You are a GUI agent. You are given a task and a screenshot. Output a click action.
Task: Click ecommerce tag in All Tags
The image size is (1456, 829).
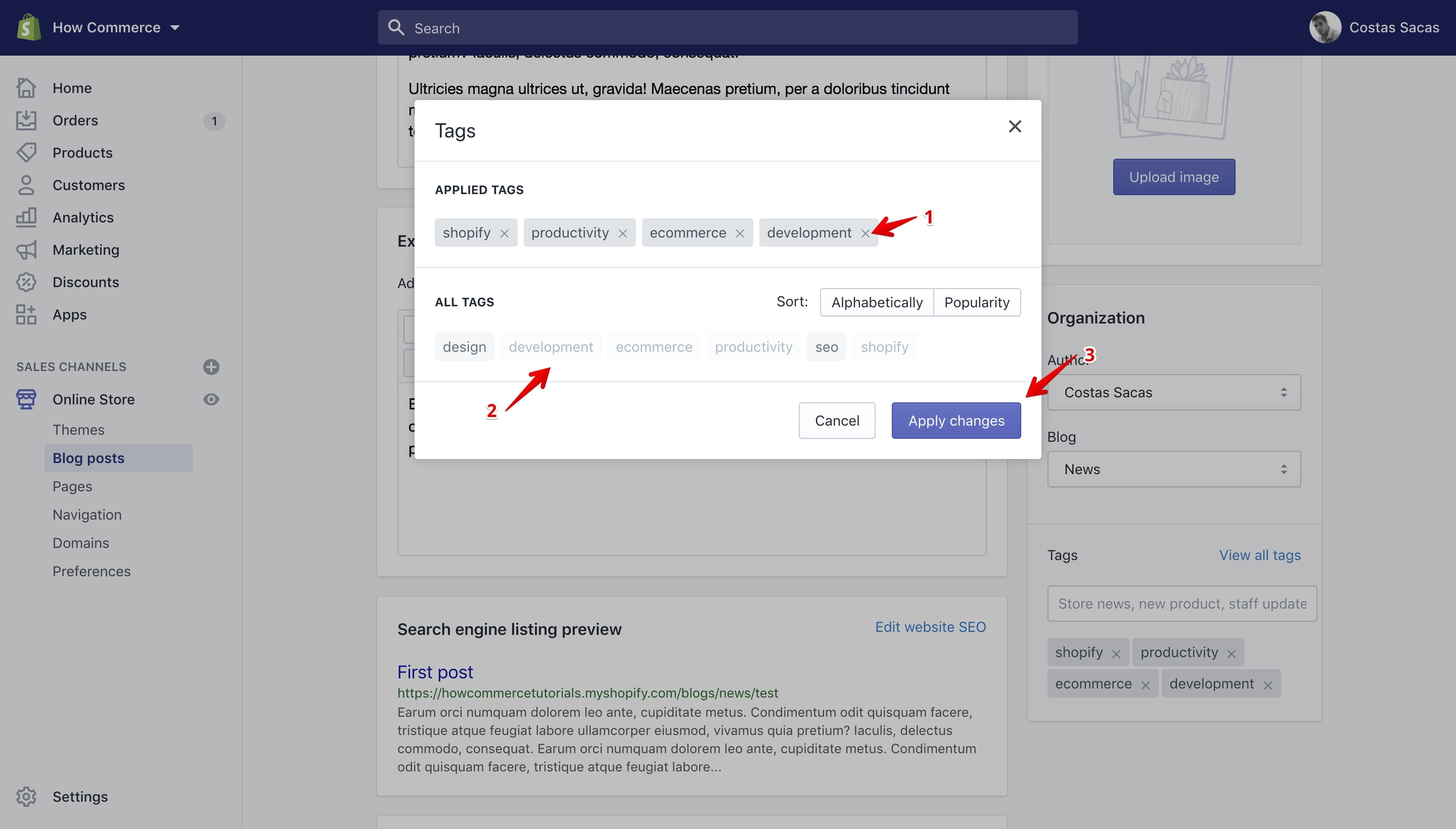click(x=654, y=347)
